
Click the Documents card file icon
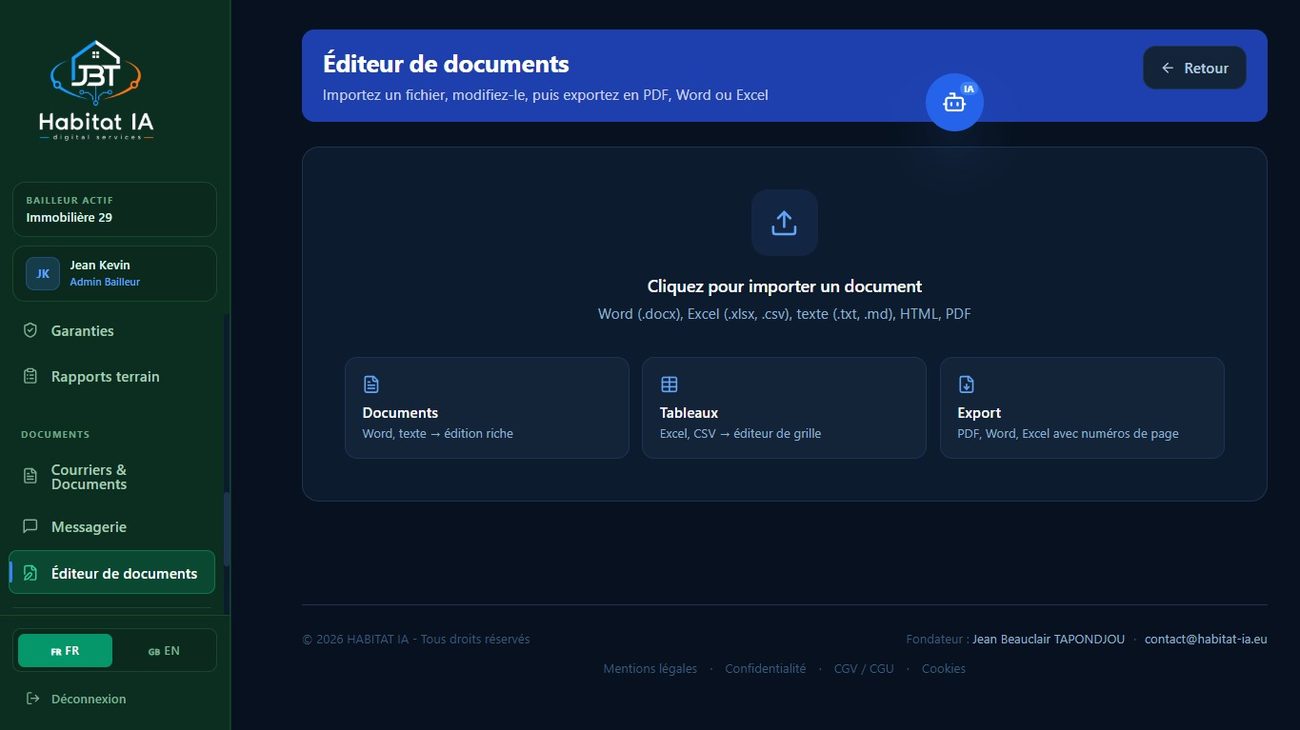pos(371,384)
